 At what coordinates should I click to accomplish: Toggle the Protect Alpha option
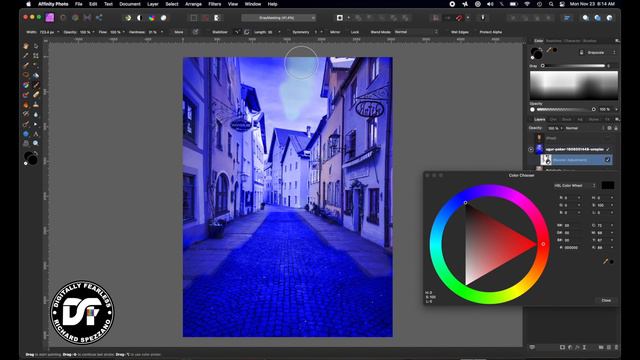(x=491, y=32)
